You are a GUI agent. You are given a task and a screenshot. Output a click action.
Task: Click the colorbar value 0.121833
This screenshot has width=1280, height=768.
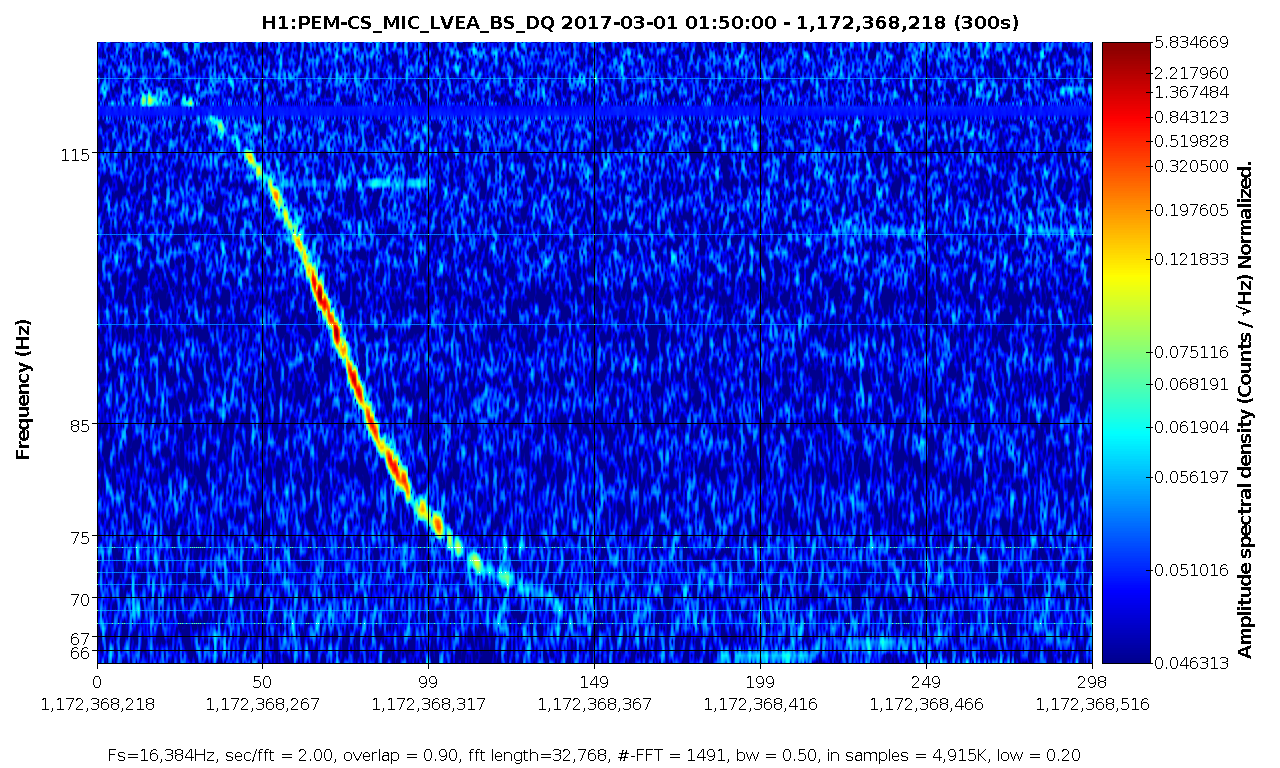click(1190, 258)
